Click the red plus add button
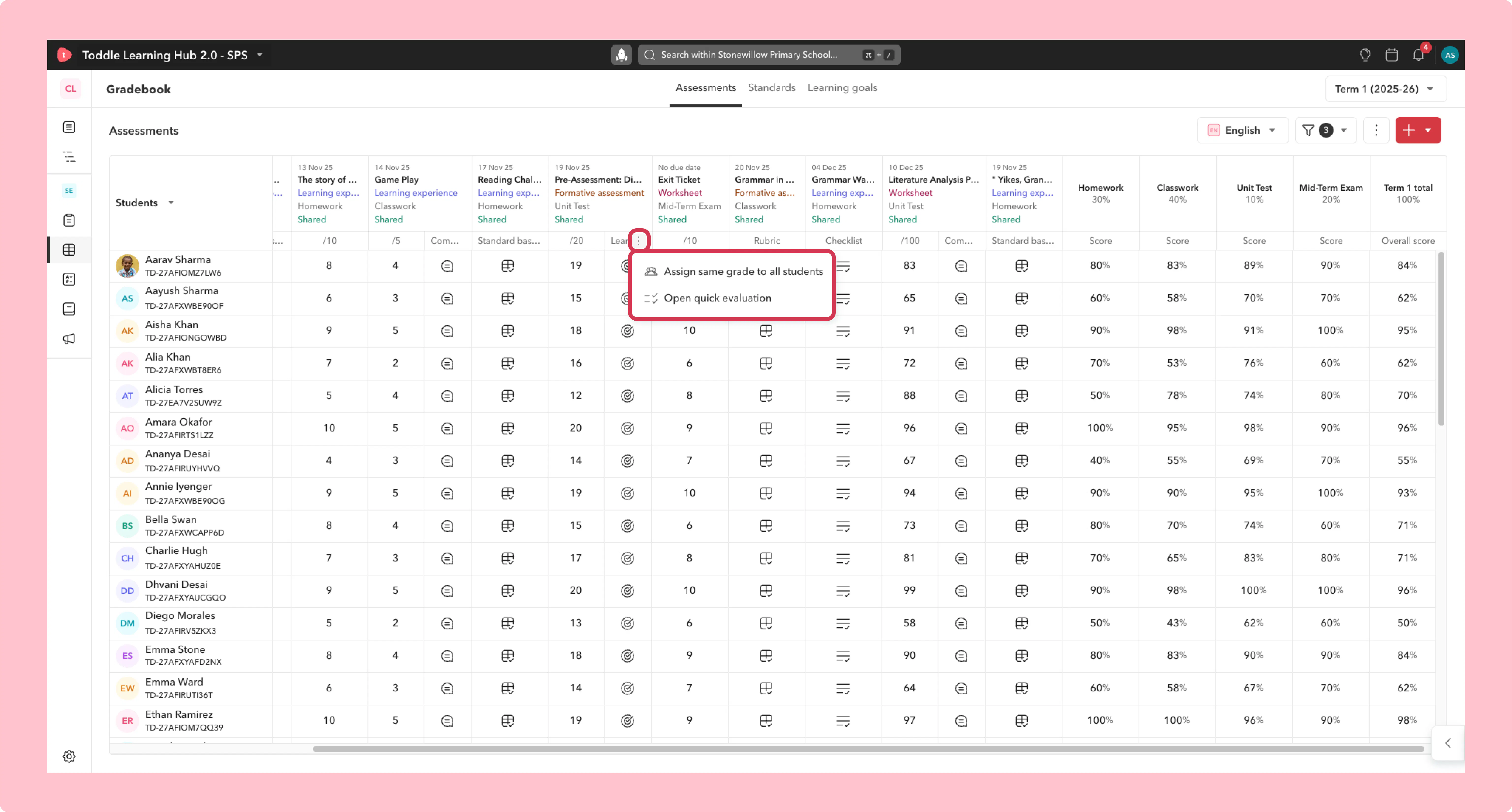The width and height of the screenshot is (1512, 812). coord(1409,130)
